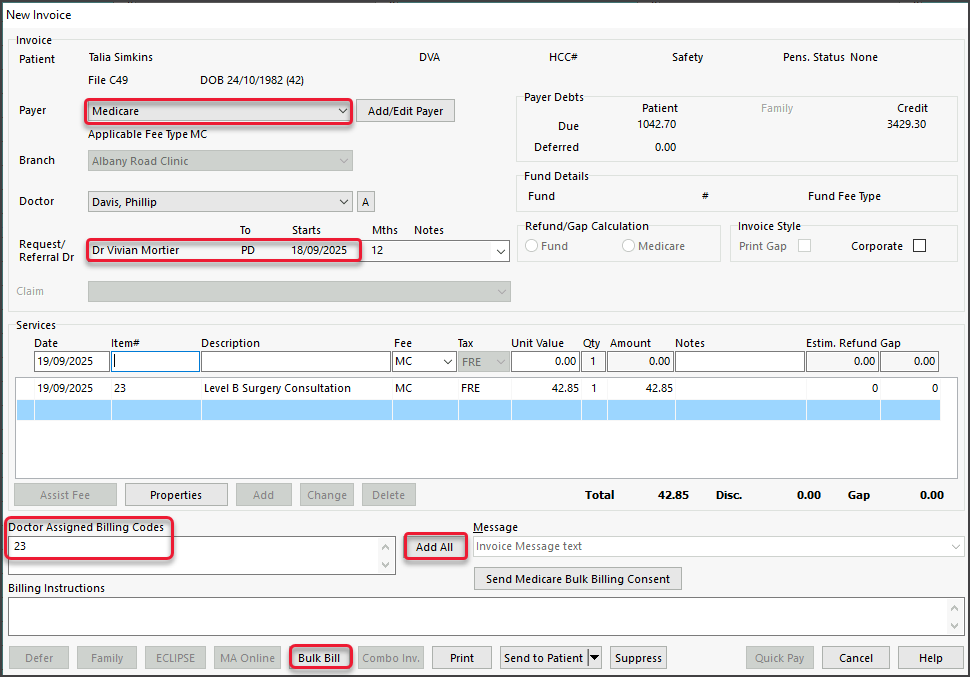
Task: Open Properties for the selected service
Action: [176, 495]
